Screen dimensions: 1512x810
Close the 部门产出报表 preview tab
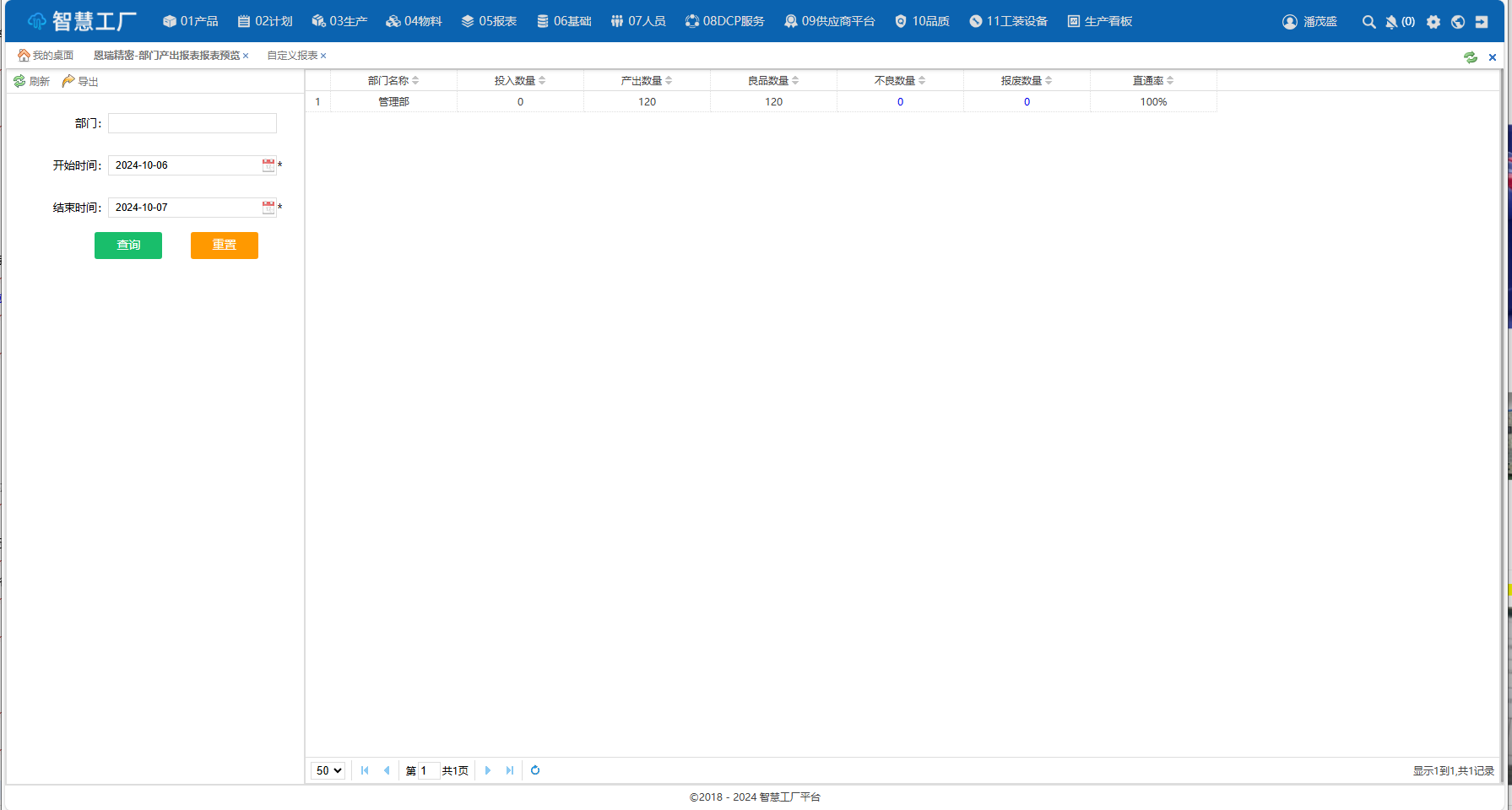(246, 56)
